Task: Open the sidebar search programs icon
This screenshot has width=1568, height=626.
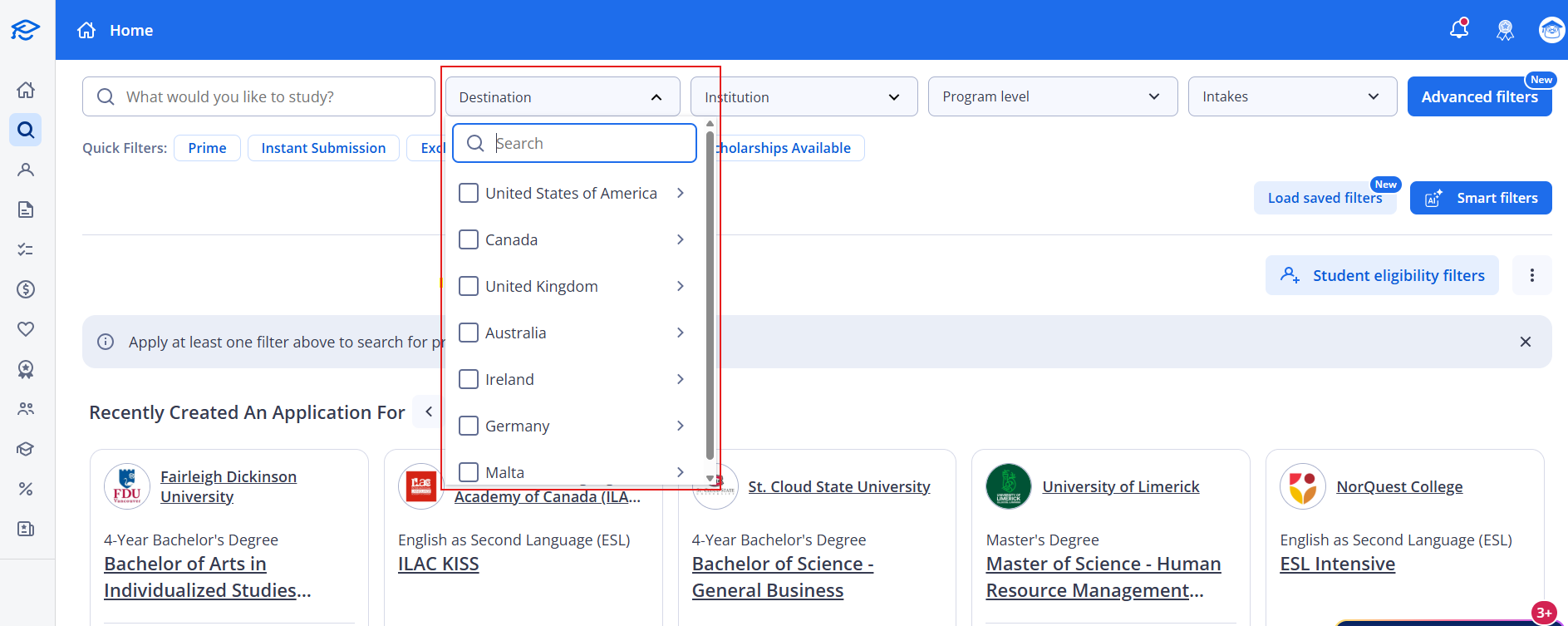Action: click(26, 130)
